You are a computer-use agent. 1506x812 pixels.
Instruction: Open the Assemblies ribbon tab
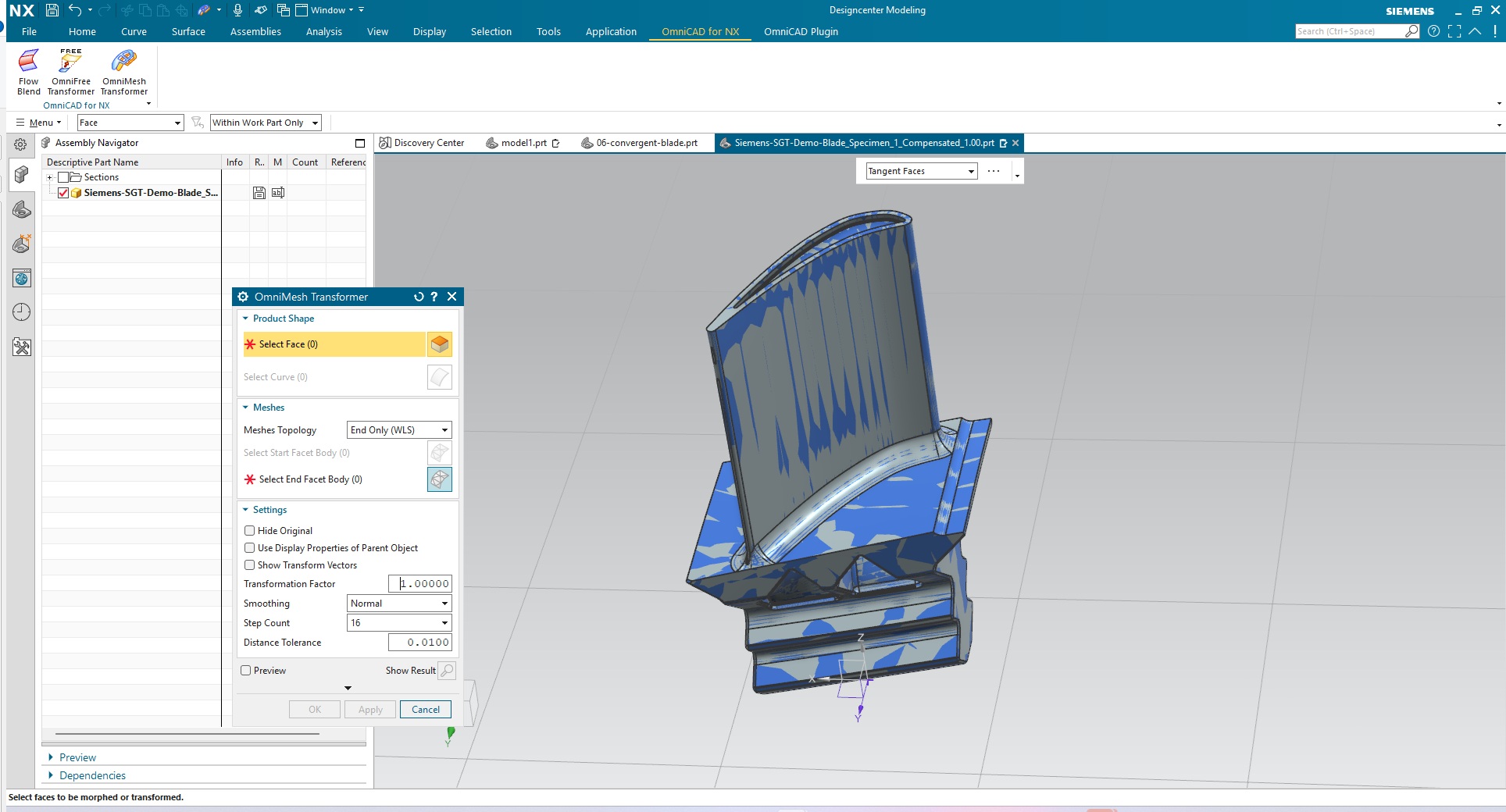point(255,32)
